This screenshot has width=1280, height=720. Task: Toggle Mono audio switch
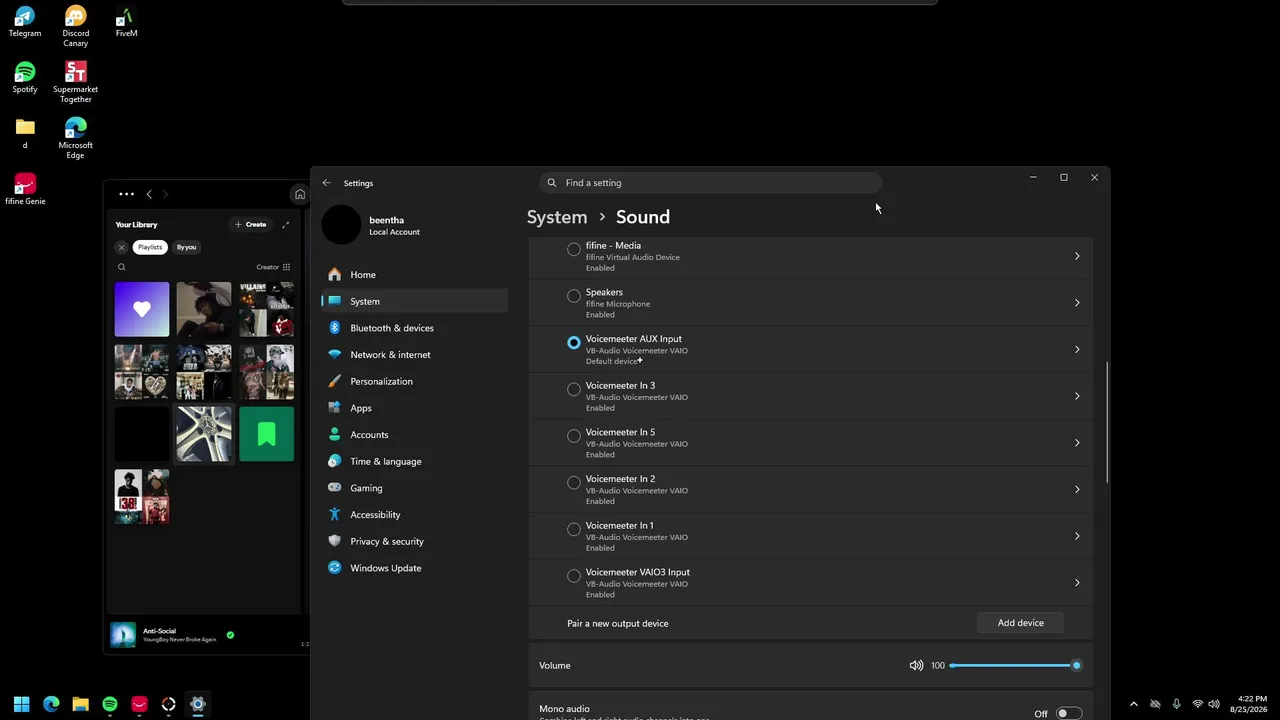pos(1068,713)
